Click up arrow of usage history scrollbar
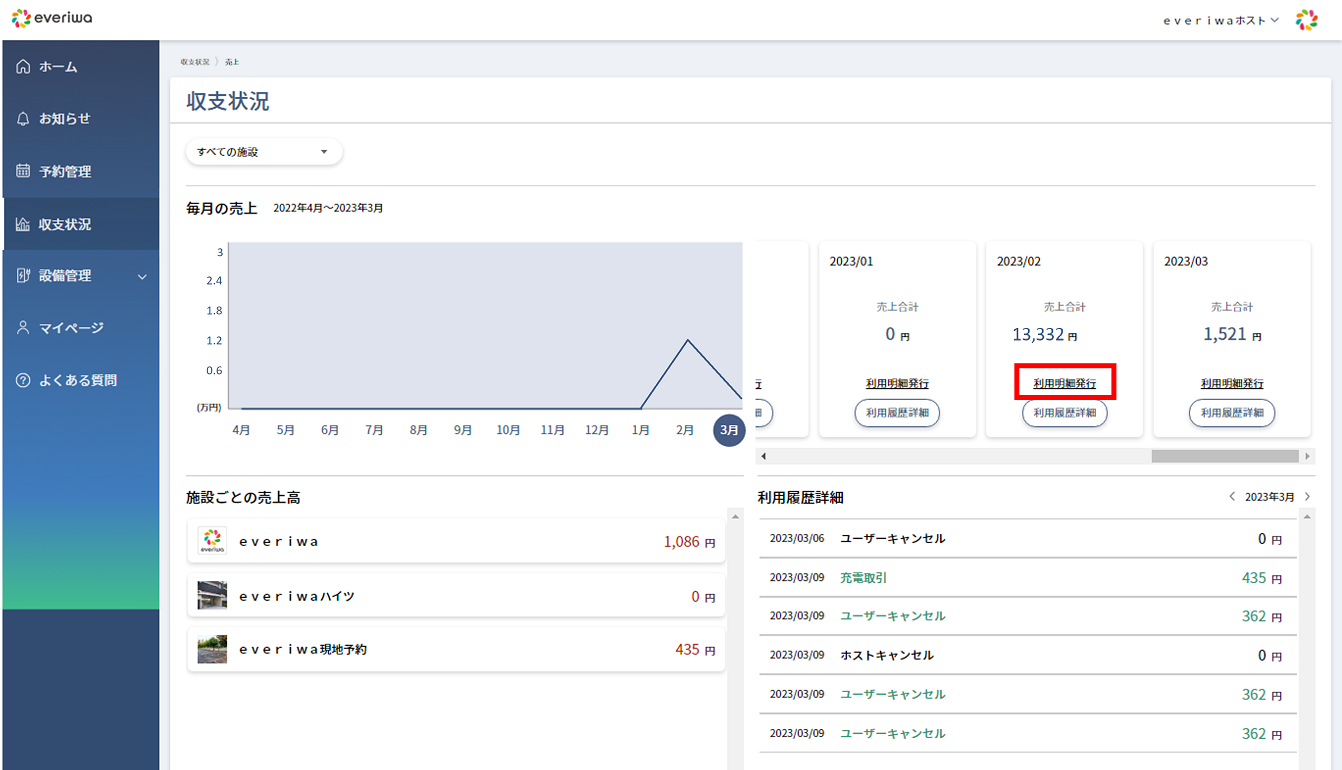Image resolution: width=1342 pixels, height=770 pixels. coord(1307,517)
